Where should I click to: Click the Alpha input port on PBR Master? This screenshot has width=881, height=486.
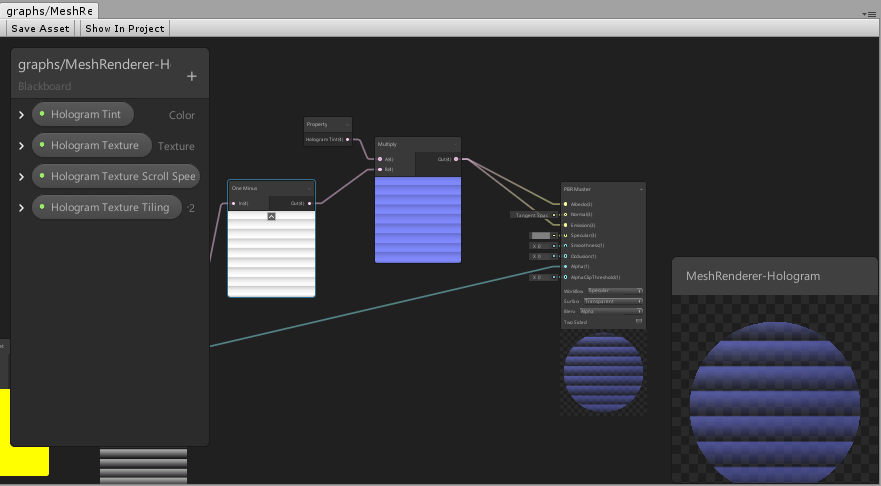(565, 266)
